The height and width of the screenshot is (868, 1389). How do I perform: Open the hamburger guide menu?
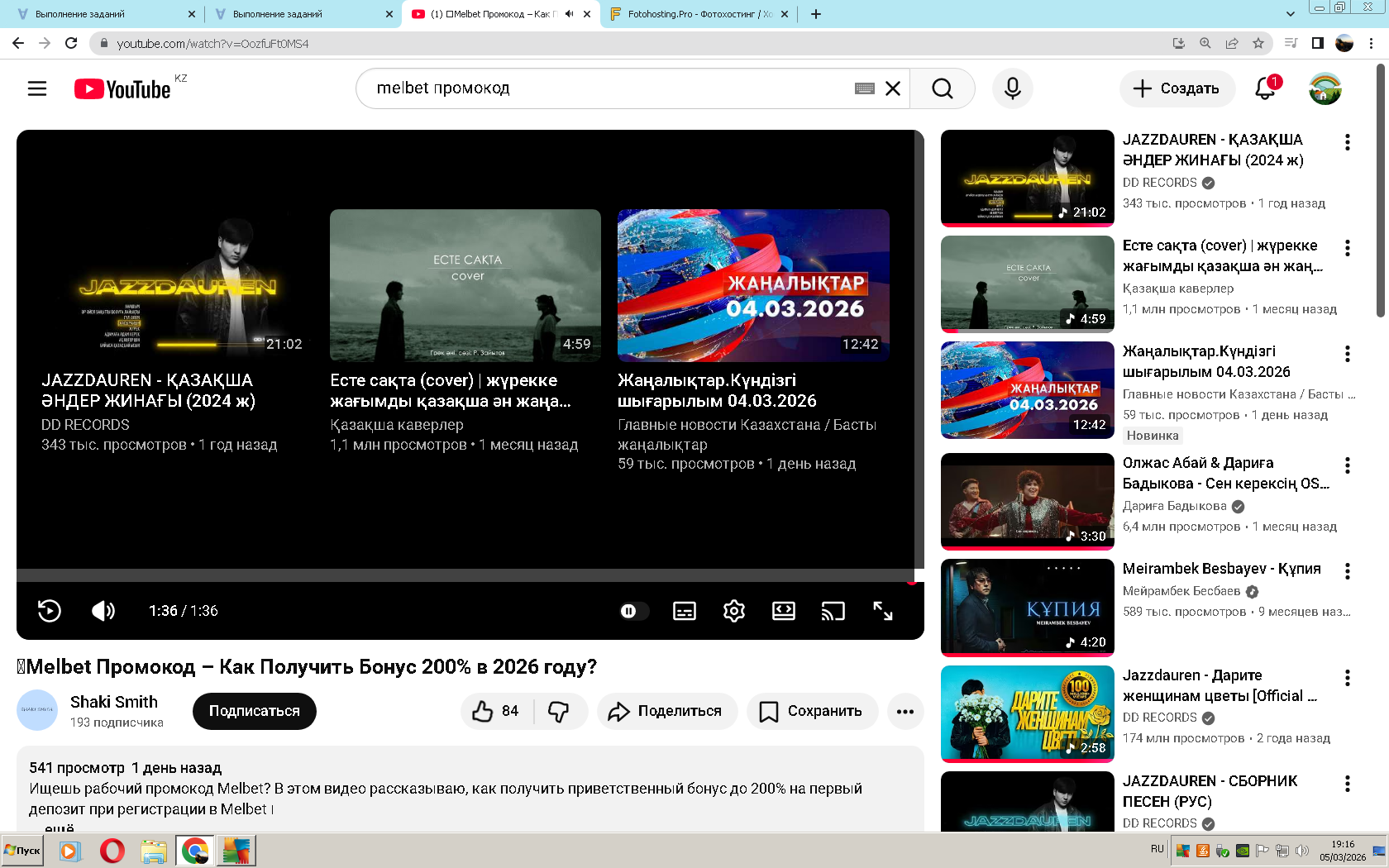37,88
